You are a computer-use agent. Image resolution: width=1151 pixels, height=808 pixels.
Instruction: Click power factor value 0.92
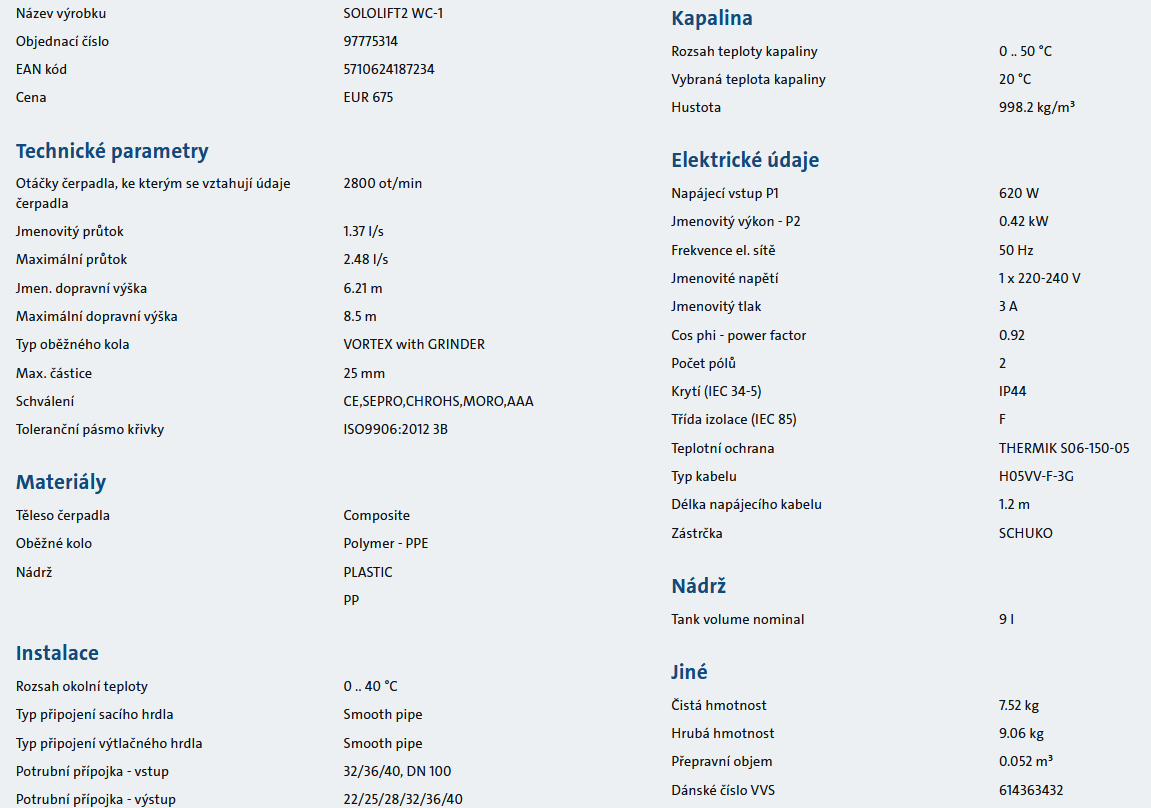pyautogui.click(x=1012, y=335)
